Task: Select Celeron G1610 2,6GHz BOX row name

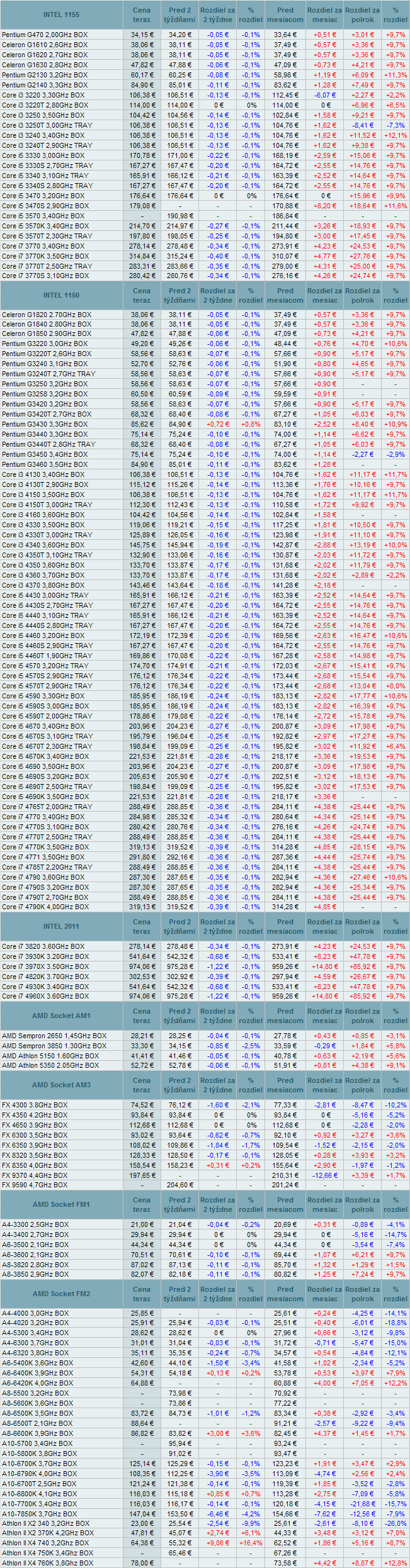Action: [45, 45]
